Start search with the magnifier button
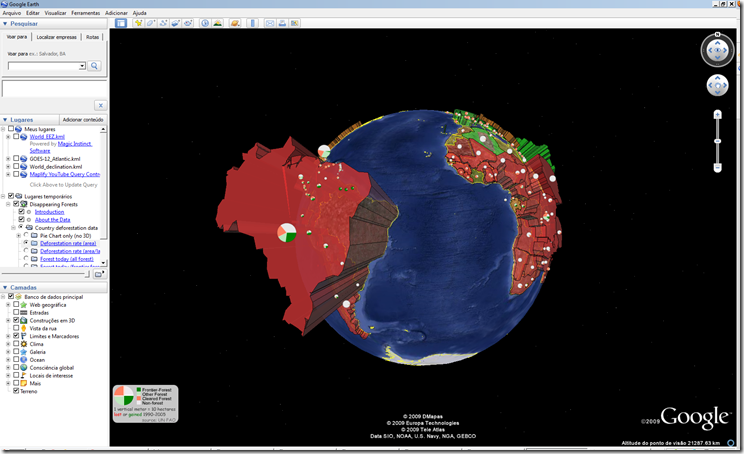744x454 pixels. (94, 66)
